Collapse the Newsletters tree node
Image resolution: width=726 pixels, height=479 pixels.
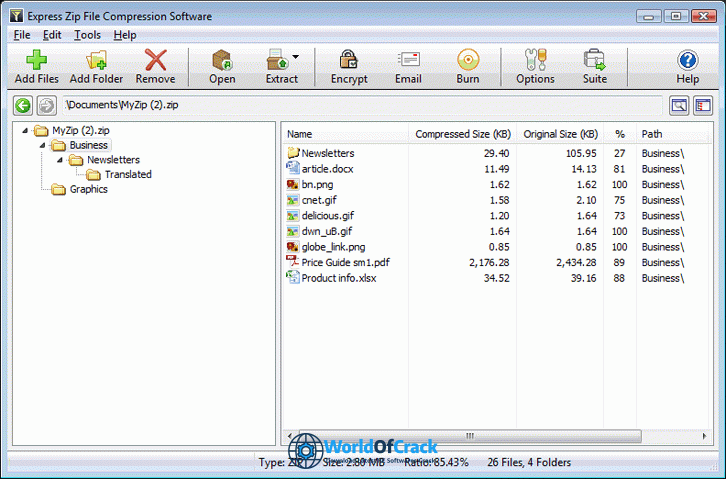point(60,160)
